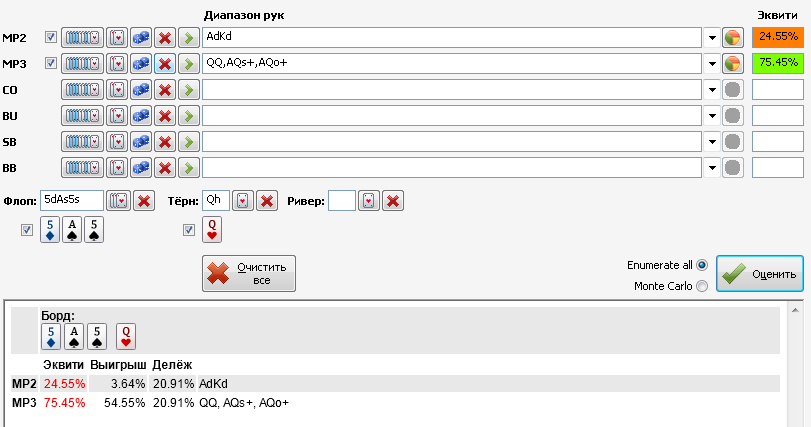Open turn card picker icon

click(x=243, y=201)
